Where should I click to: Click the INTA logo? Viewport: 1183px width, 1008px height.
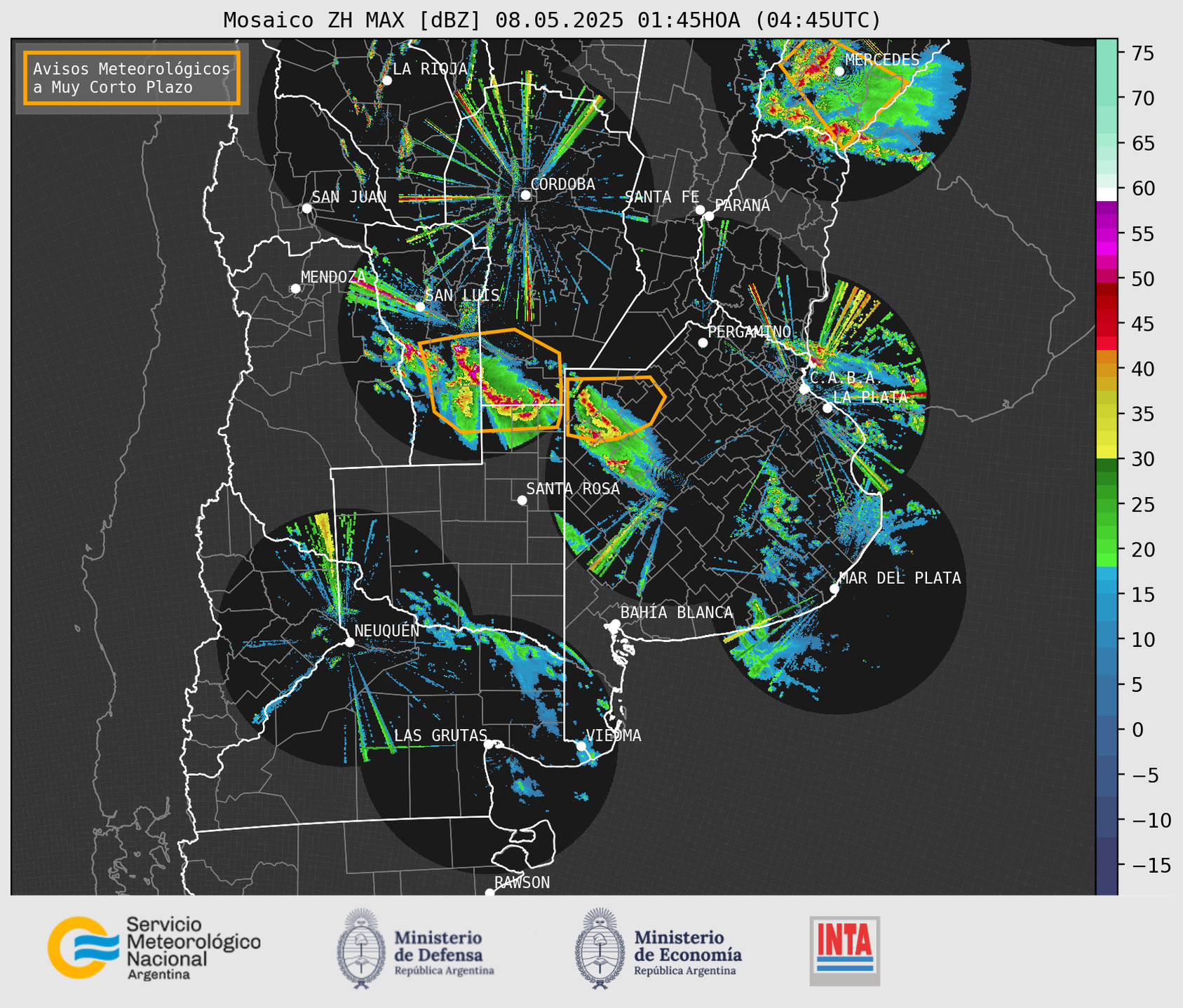844,951
